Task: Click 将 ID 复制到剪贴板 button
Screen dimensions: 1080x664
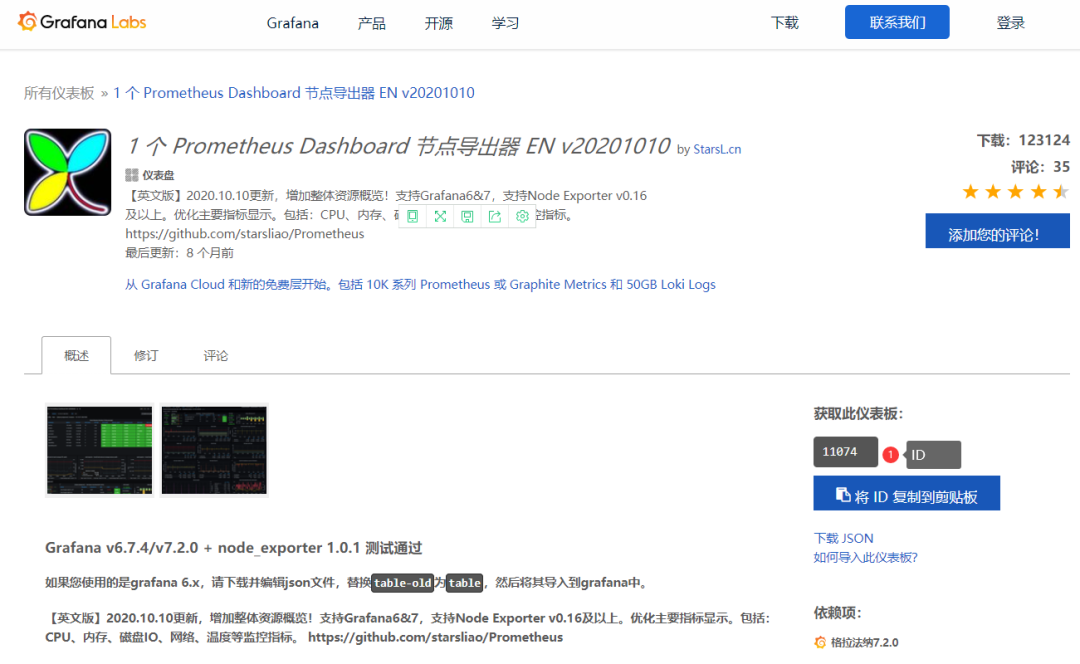Action: [906, 493]
